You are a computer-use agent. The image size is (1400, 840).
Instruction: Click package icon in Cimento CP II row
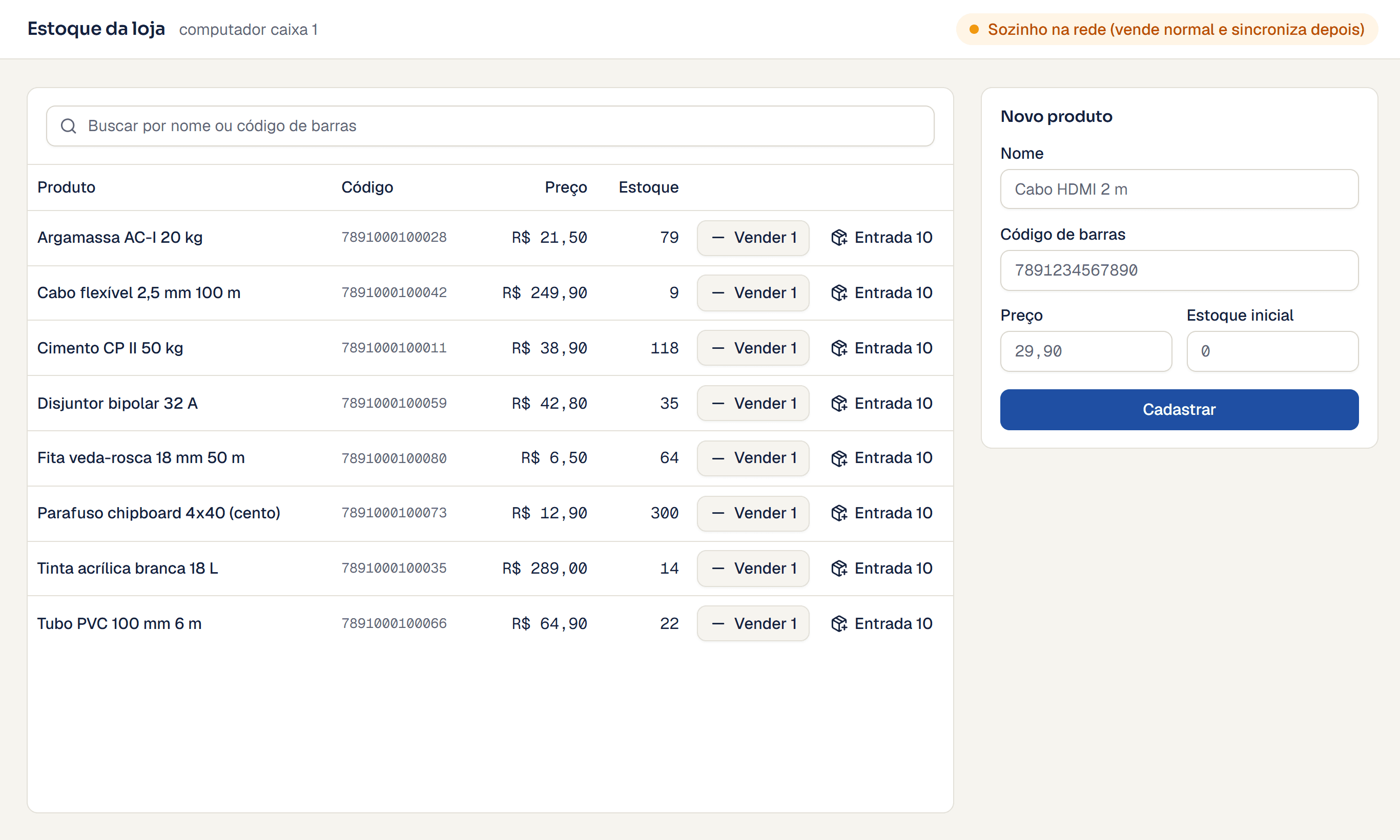click(839, 348)
